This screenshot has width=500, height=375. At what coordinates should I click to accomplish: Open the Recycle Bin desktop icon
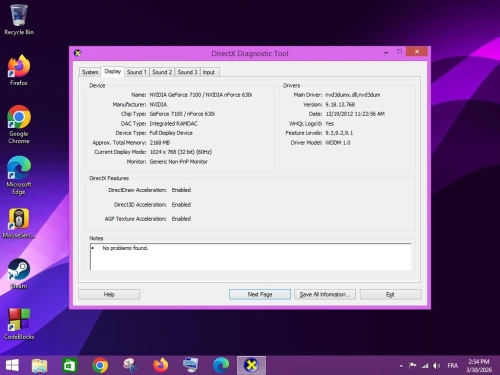(x=19, y=19)
